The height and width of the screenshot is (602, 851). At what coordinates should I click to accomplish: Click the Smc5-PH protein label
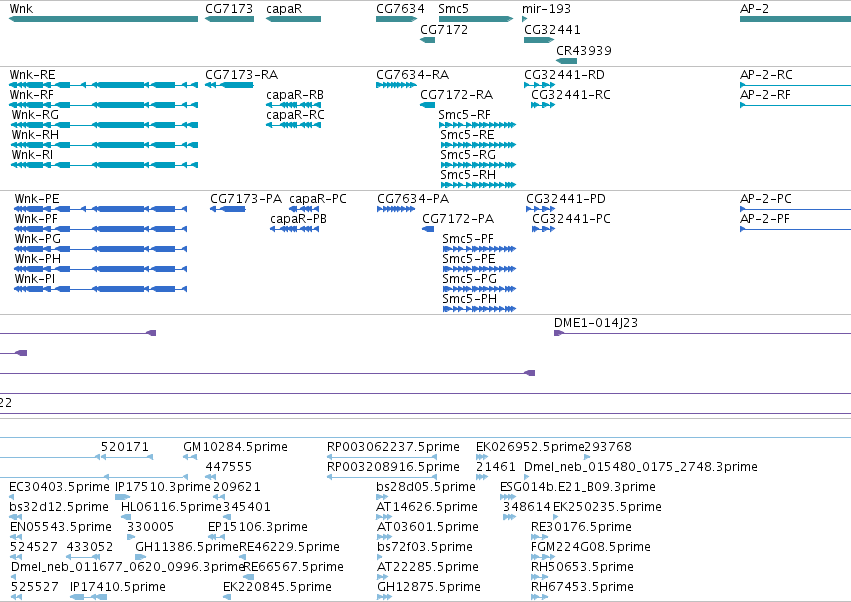tap(469, 299)
